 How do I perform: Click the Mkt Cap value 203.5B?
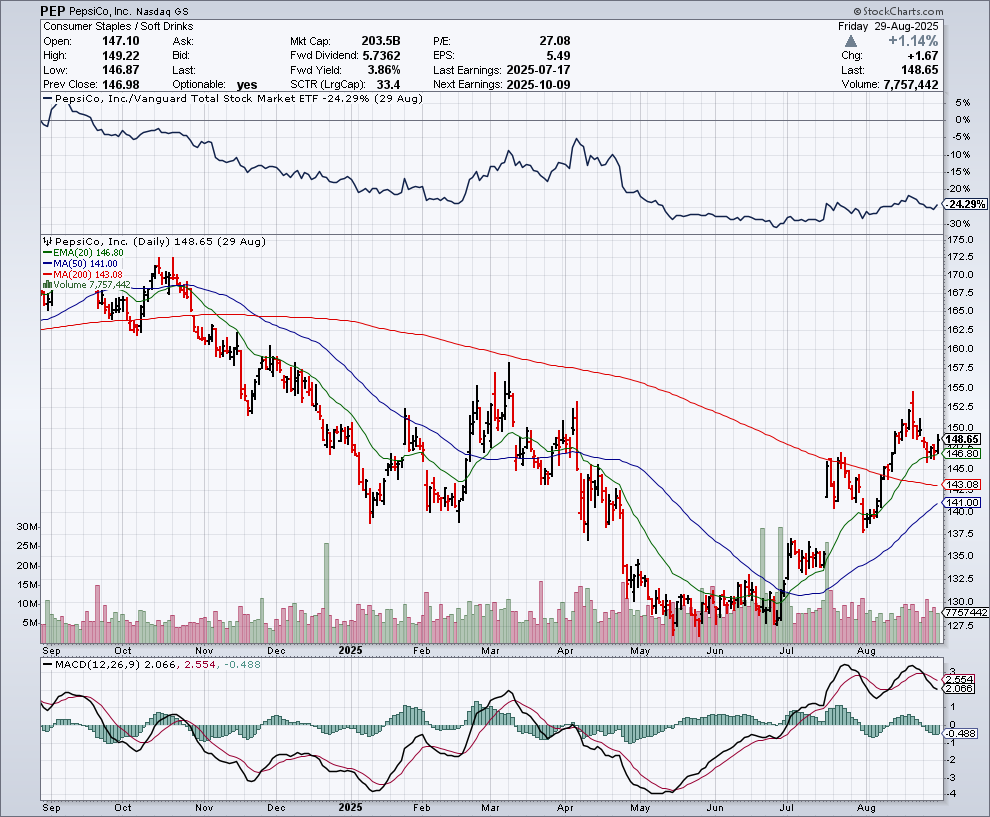coord(381,41)
